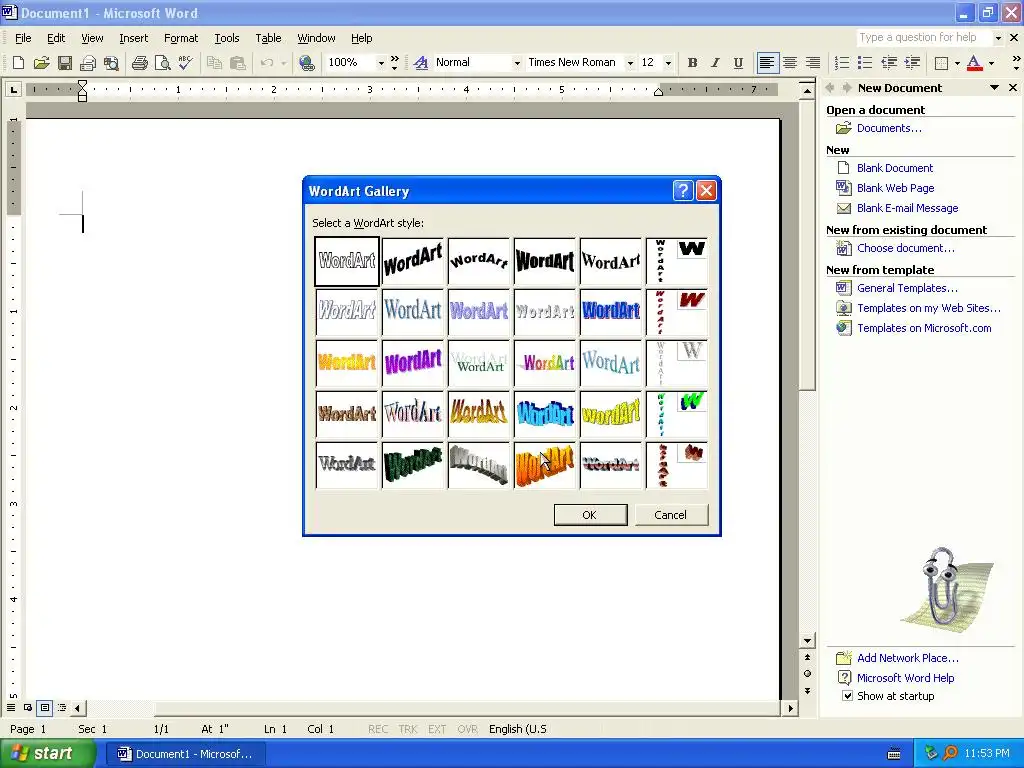This screenshot has height=768, width=1024.
Task: Click the Increase Indent icon
Action: 912,63
